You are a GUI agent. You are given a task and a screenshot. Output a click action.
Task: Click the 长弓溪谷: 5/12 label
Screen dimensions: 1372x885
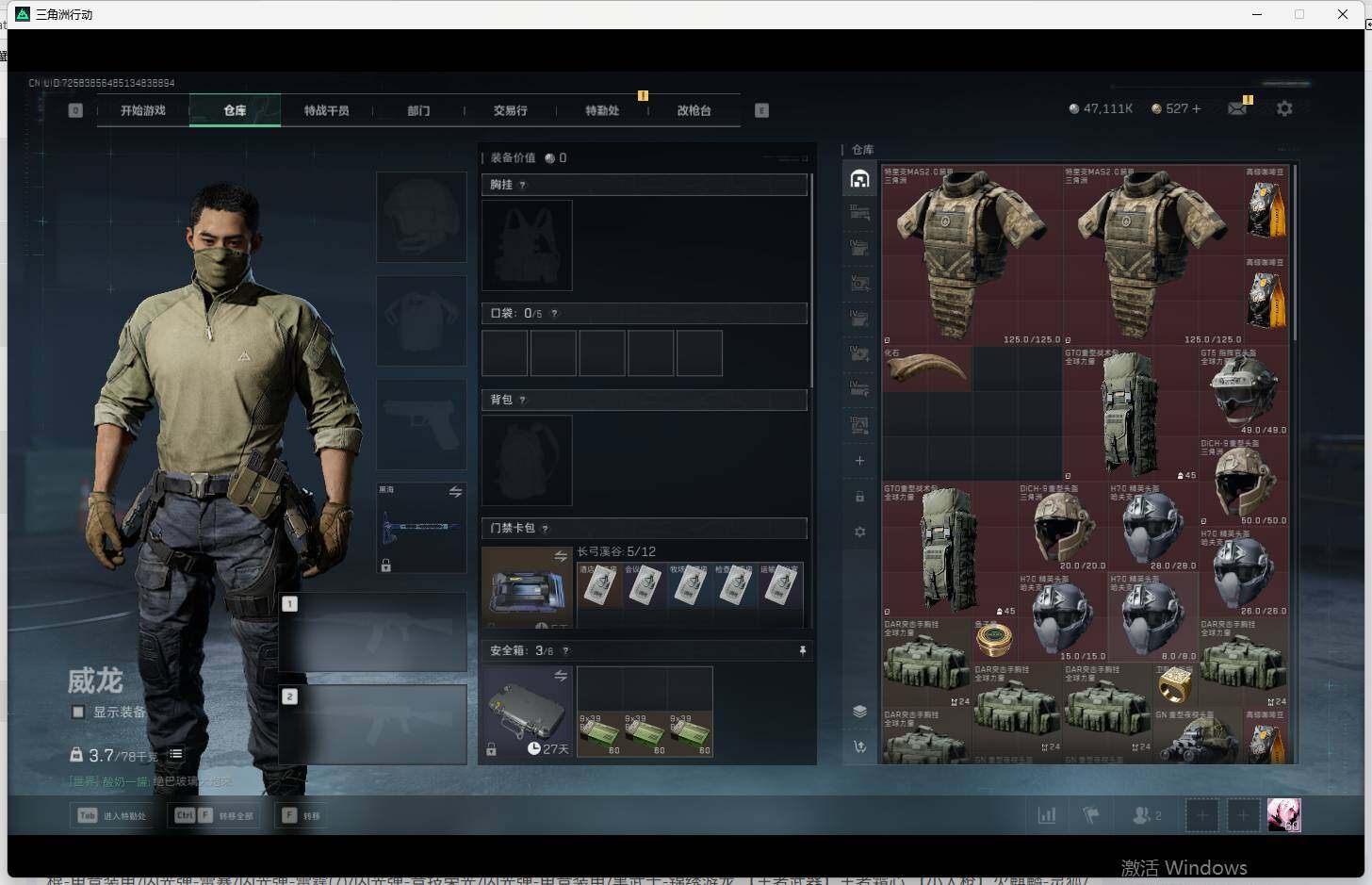point(616,551)
